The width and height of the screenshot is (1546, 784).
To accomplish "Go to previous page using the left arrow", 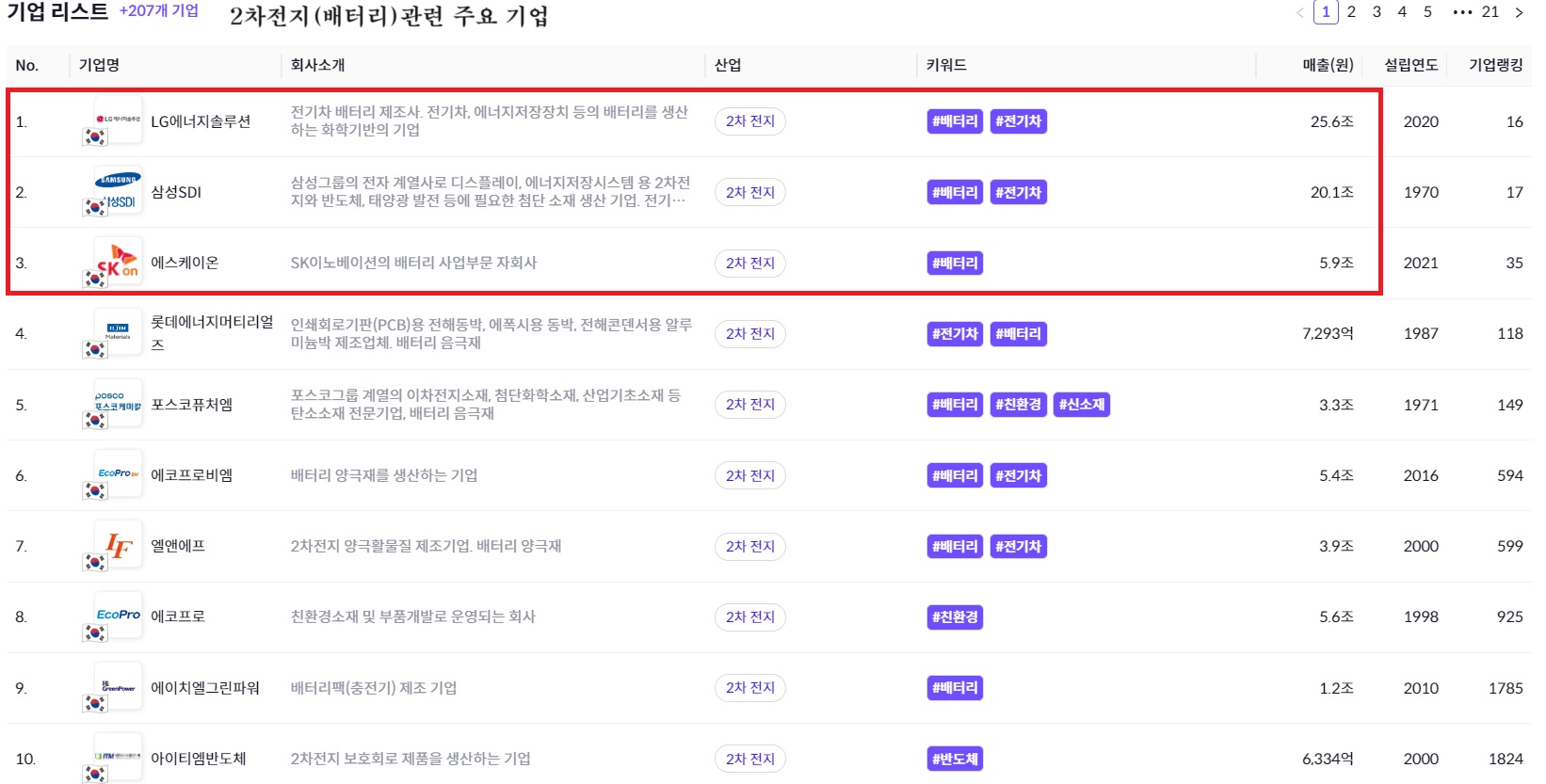I will click(1300, 12).
